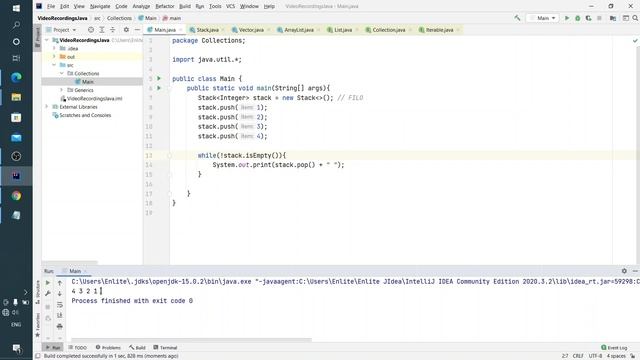Click the Search Everywhere magnifier icon
Image resolution: width=640 pixels, height=360 pixels.
pyautogui.click(x=635, y=18)
